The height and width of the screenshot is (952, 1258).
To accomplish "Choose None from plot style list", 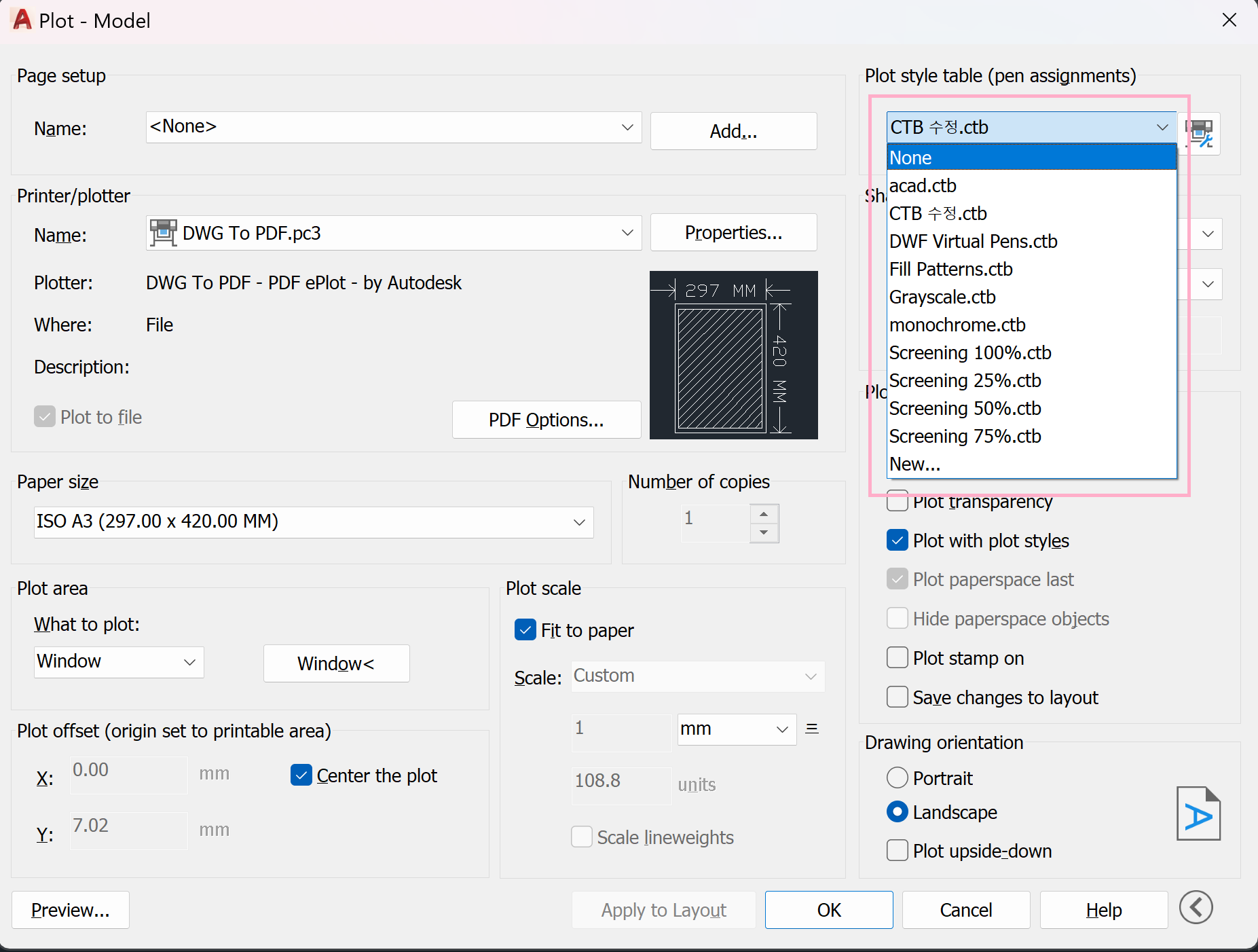I will coord(1031,158).
